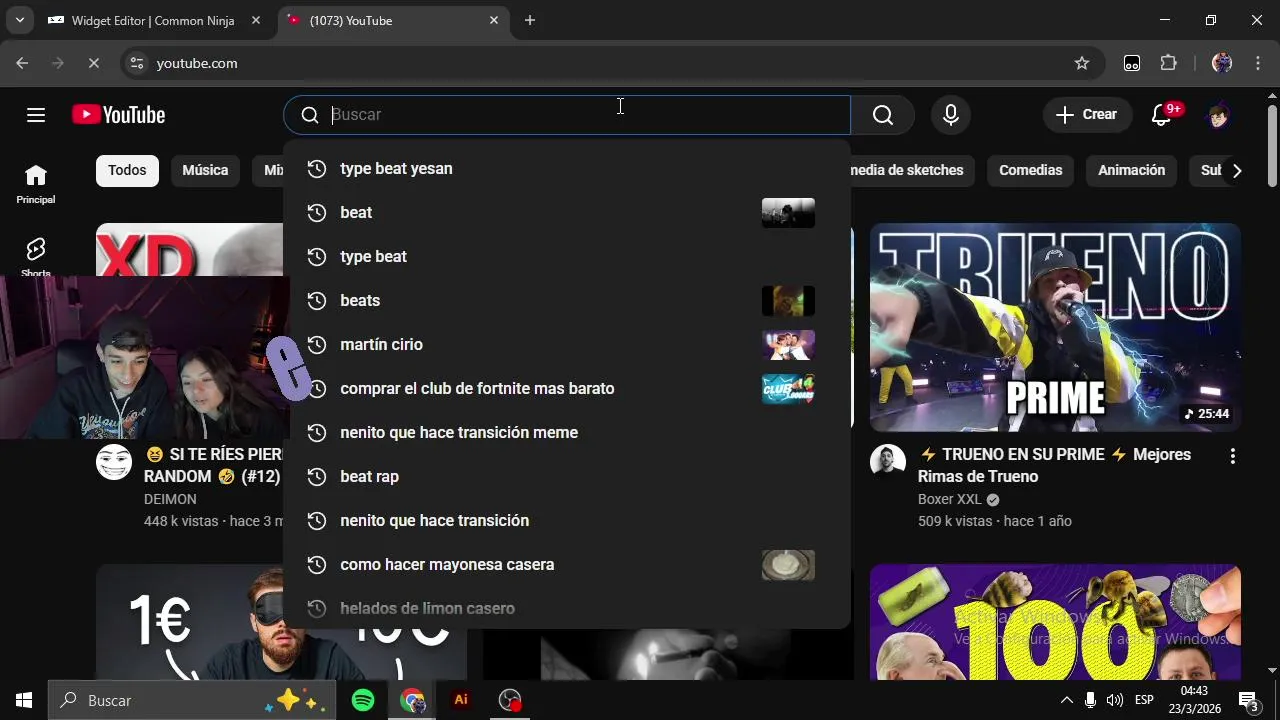1280x720 pixels.
Task: Open the taskbar volume control
Action: point(1114,700)
